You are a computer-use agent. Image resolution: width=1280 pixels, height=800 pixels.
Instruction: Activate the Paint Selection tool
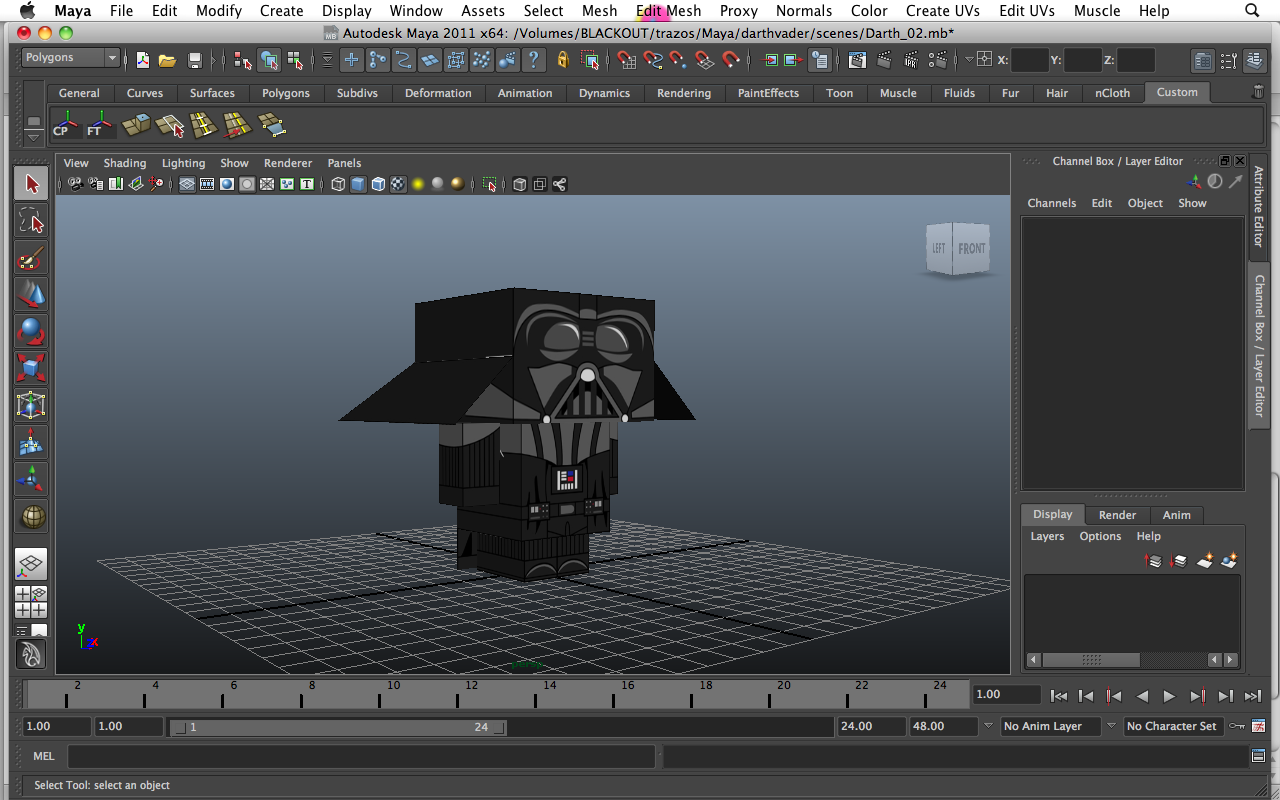click(31, 258)
